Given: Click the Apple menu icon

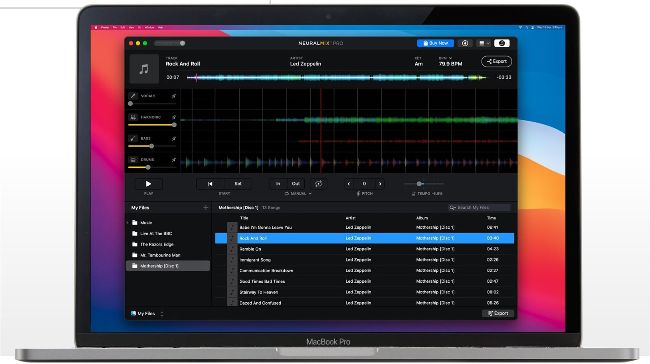Looking at the screenshot, I should click(x=96, y=27).
